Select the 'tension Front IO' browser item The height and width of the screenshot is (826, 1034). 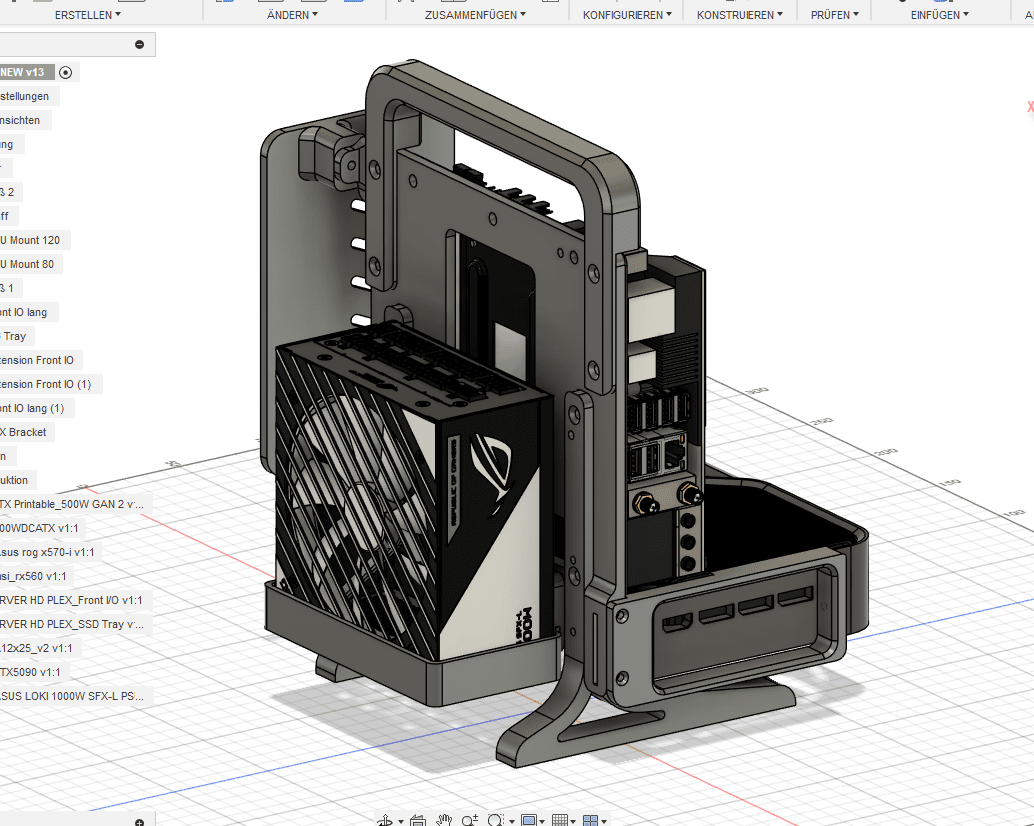[x=40, y=361]
